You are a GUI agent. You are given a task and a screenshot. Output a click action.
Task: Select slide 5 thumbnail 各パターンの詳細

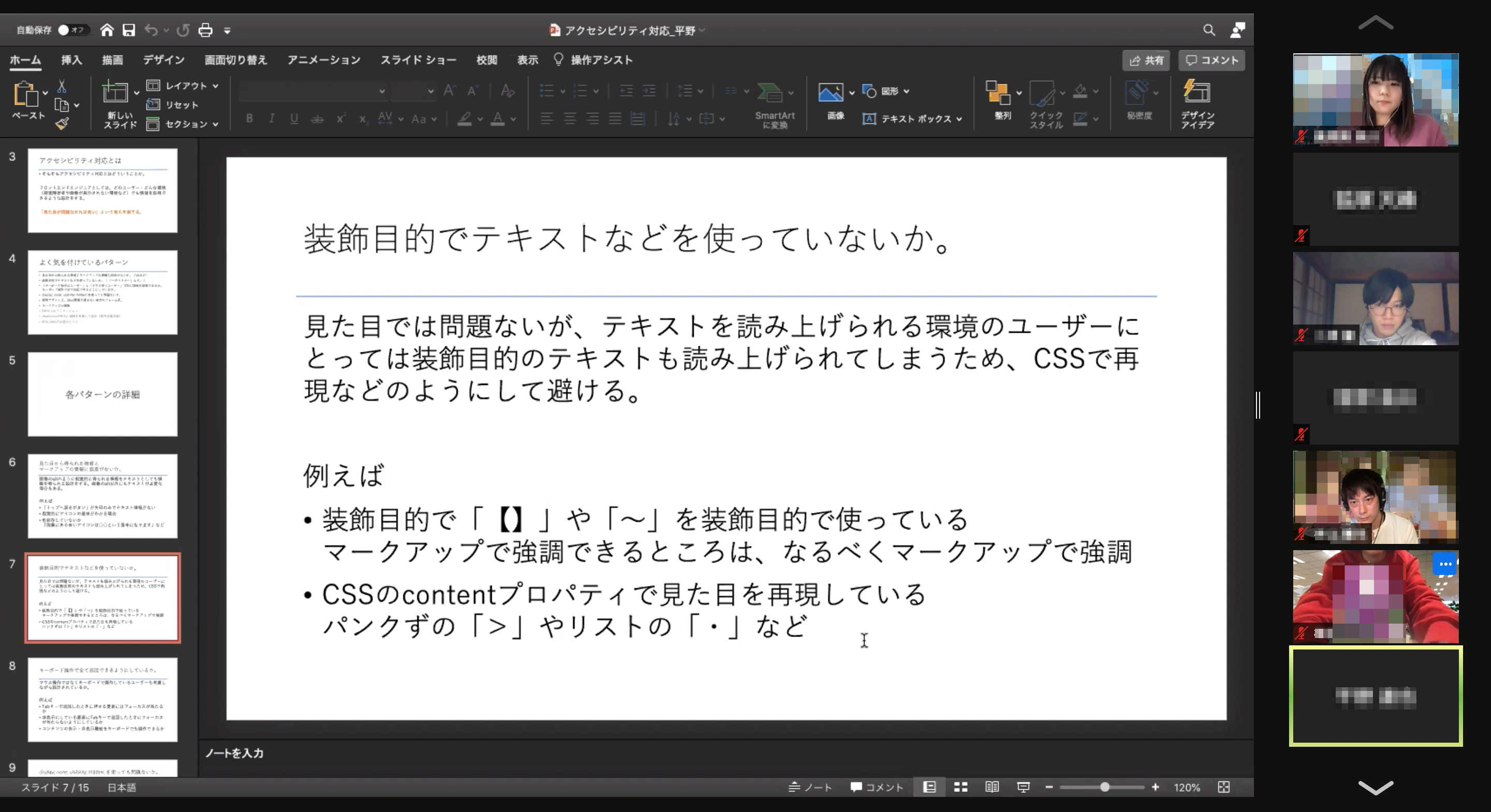(x=103, y=394)
